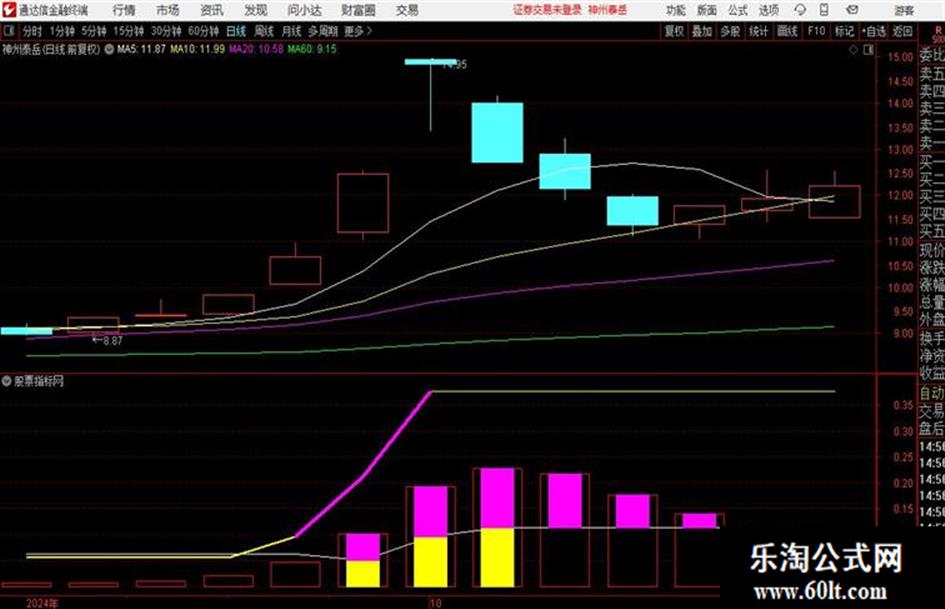The height and width of the screenshot is (609, 945).
Task: Switch to the 15分钟 period
Action: pyautogui.click(x=129, y=31)
